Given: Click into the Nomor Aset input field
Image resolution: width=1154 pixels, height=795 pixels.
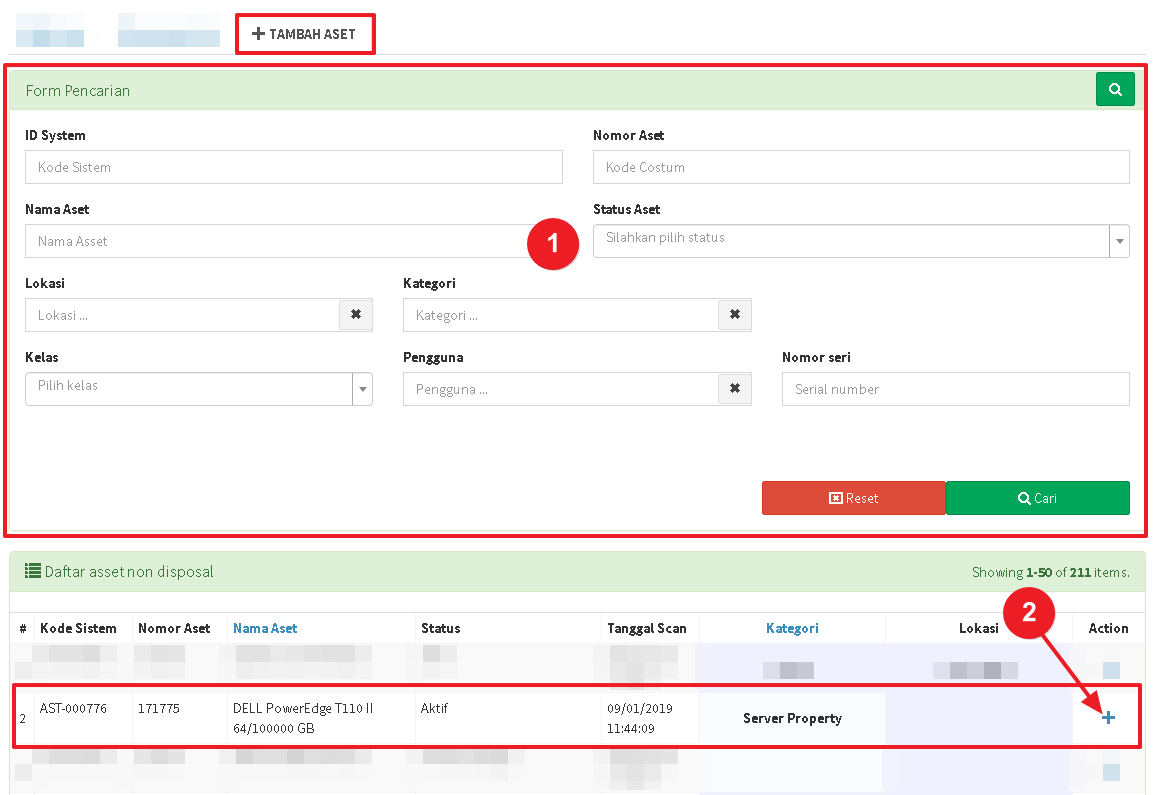Looking at the screenshot, I should tap(860, 167).
